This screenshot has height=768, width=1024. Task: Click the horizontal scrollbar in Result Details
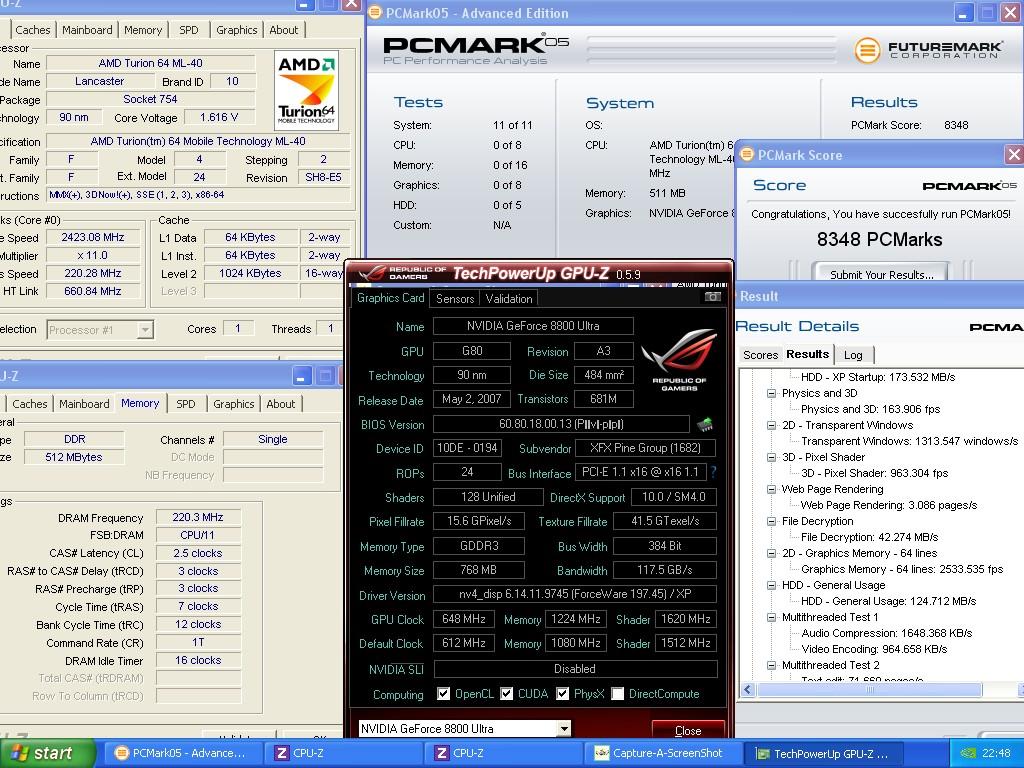[x=869, y=690]
